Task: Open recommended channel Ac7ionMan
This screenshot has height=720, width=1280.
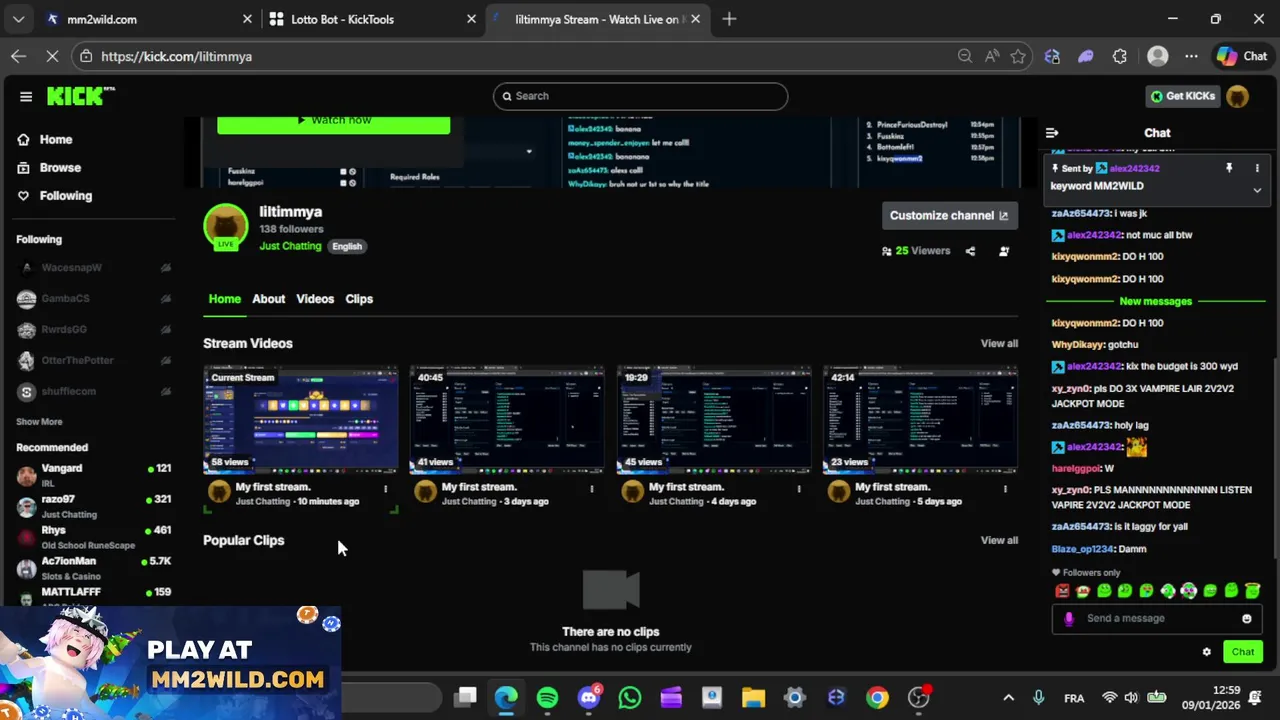Action: pos(94,568)
